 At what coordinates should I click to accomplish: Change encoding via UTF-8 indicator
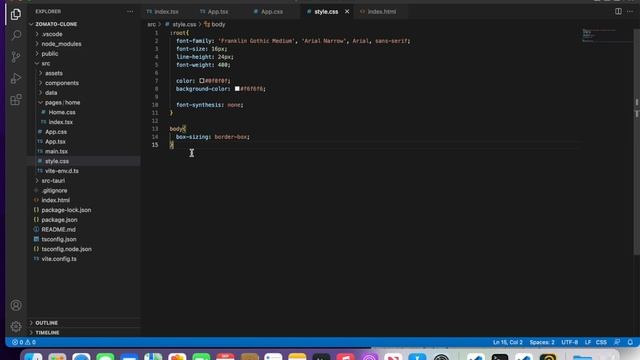569,342
